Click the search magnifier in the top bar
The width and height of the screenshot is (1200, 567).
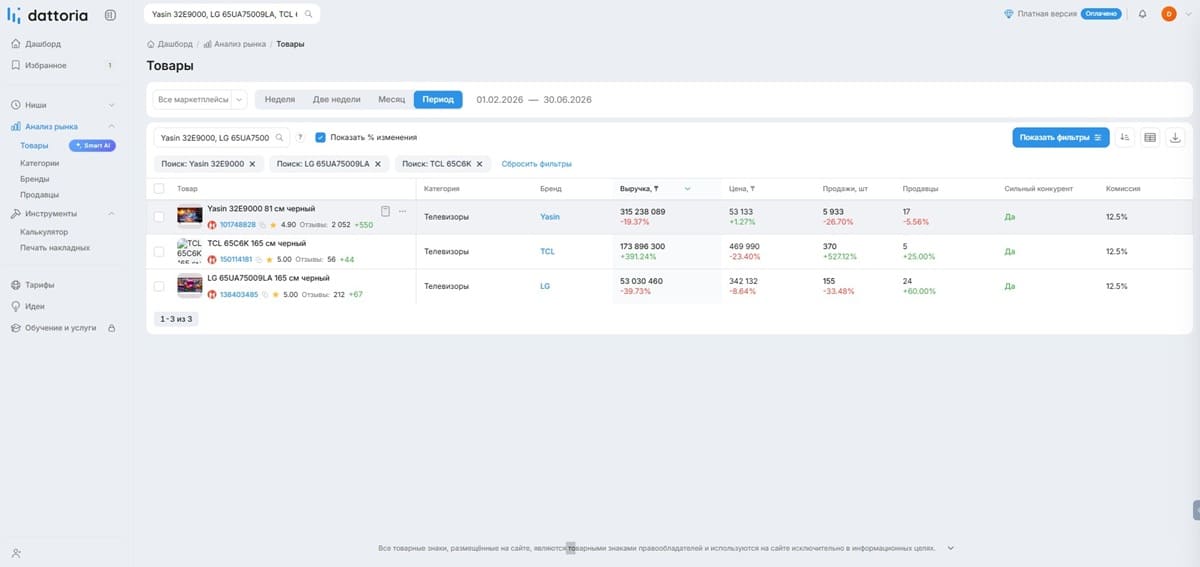click(308, 15)
